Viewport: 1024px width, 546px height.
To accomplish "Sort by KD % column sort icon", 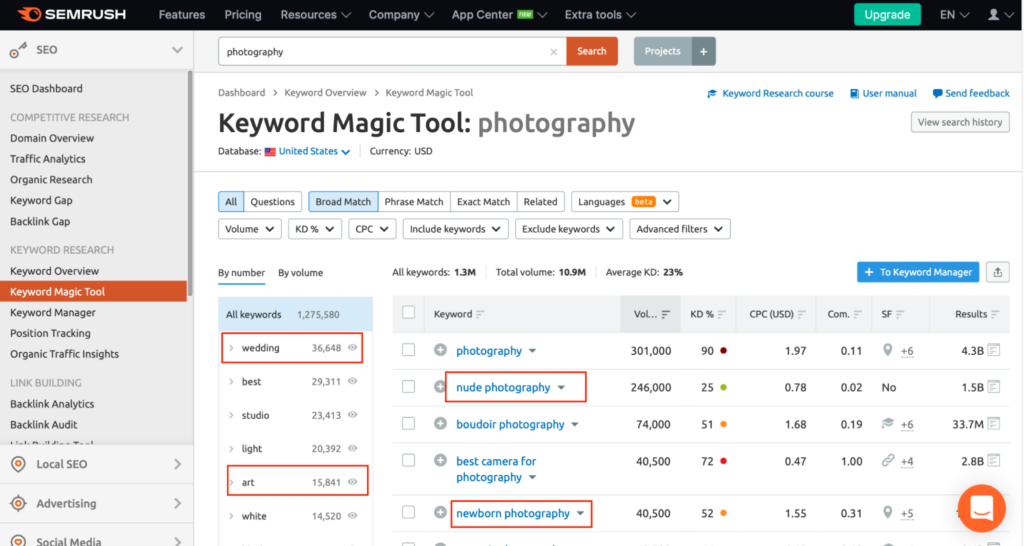I will point(722,314).
